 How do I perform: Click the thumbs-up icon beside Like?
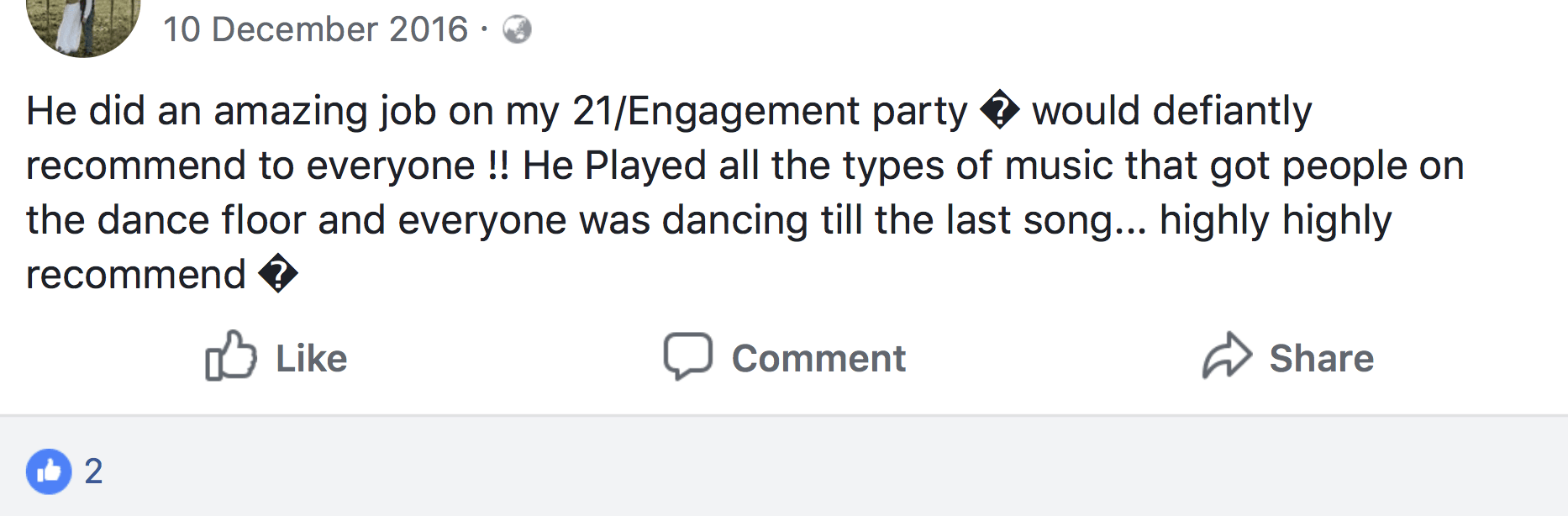point(230,356)
